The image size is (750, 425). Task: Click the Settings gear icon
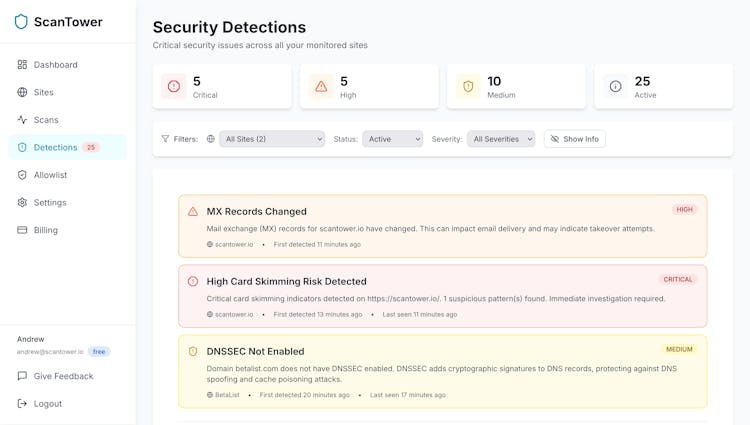(x=22, y=202)
